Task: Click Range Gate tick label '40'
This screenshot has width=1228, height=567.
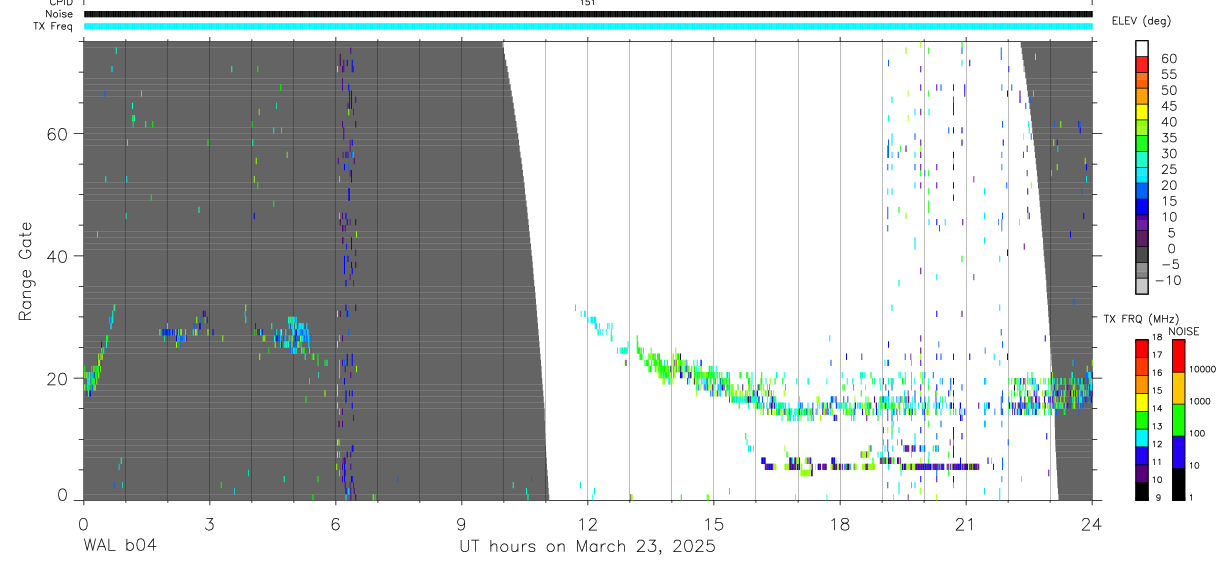Action: tap(55, 256)
